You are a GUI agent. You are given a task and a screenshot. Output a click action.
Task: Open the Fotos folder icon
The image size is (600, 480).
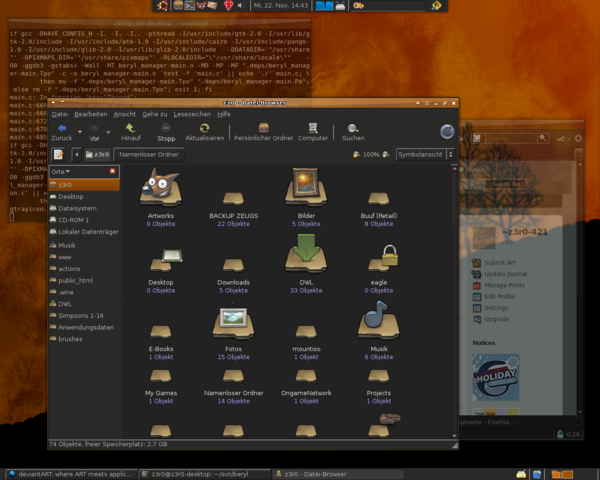pyautogui.click(x=233, y=322)
